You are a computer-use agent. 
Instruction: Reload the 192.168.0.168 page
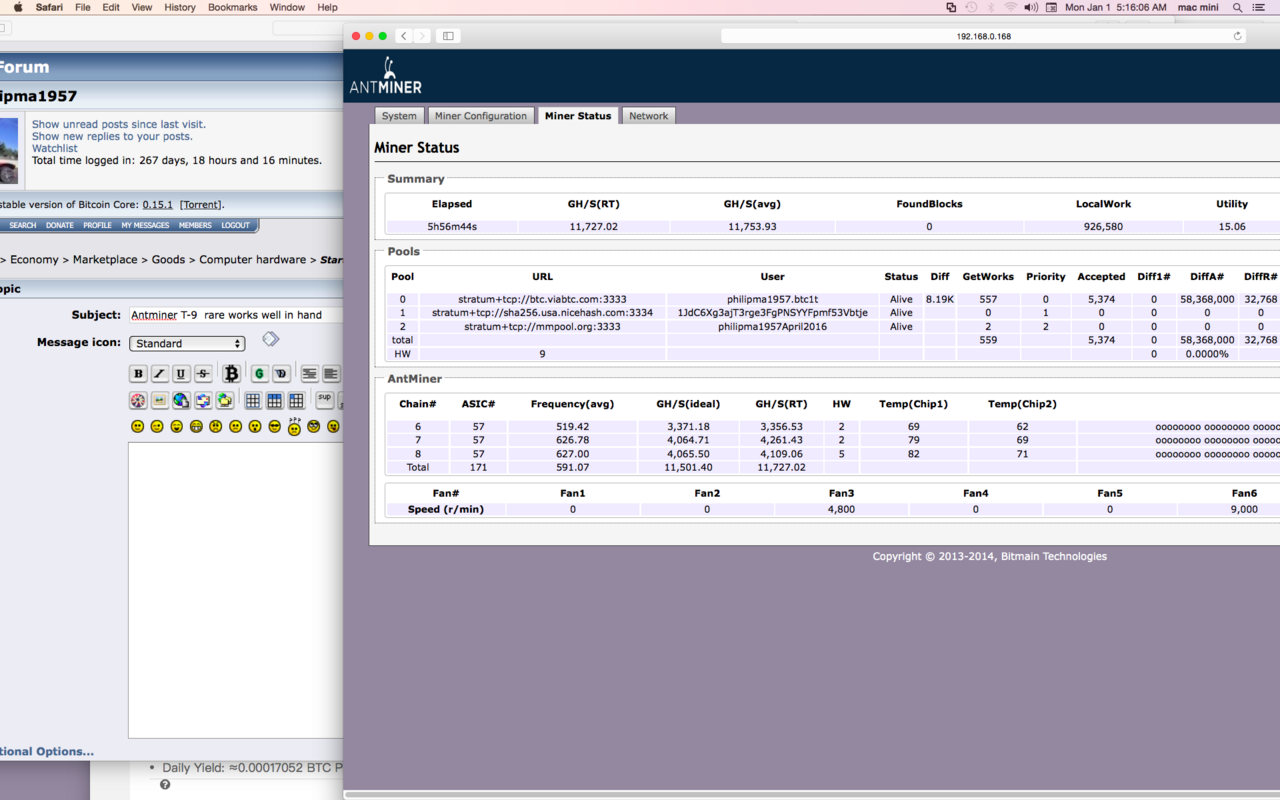tap(1237, 36)
